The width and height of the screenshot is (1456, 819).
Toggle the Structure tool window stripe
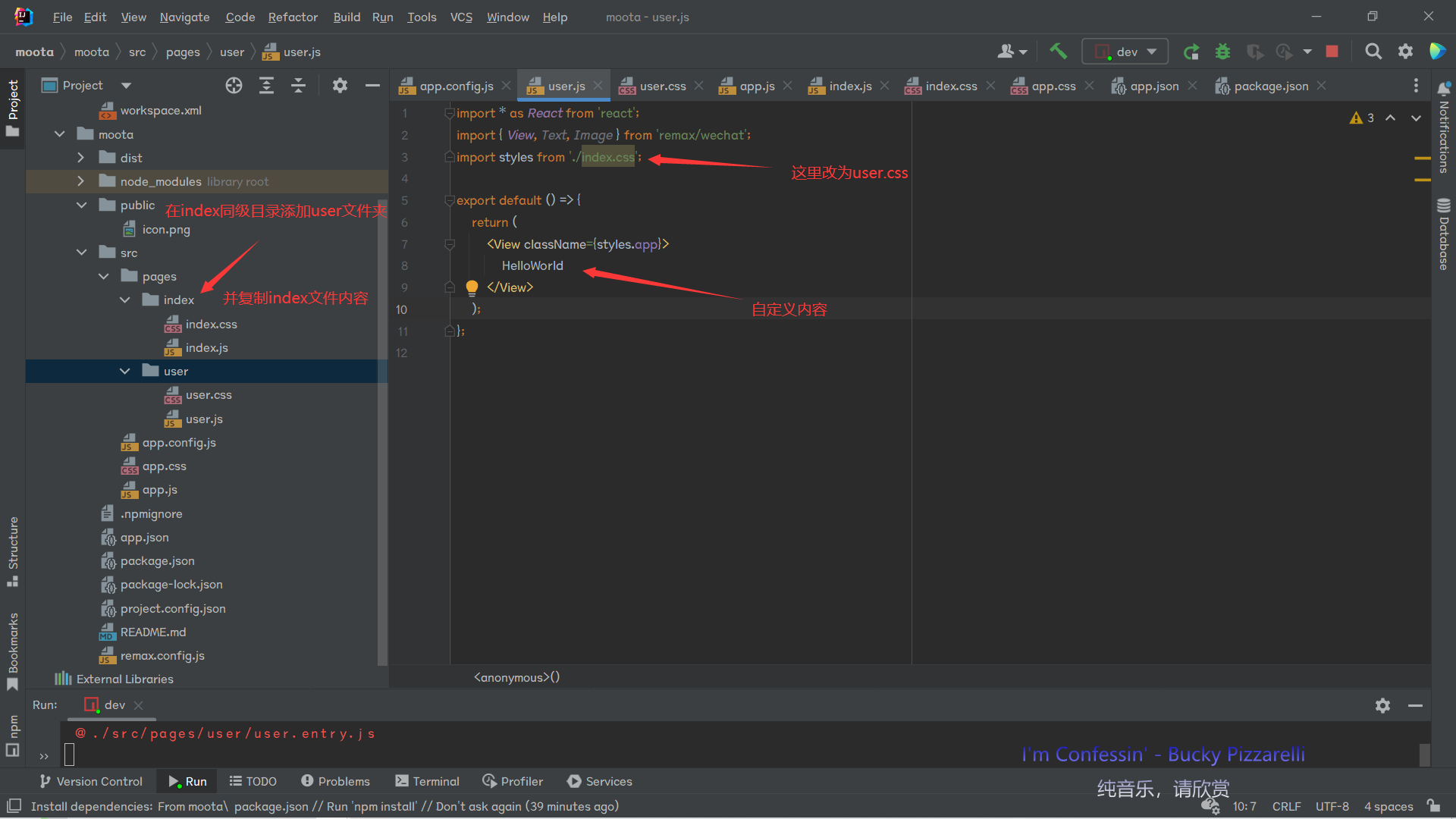click(x=13, y=551)
